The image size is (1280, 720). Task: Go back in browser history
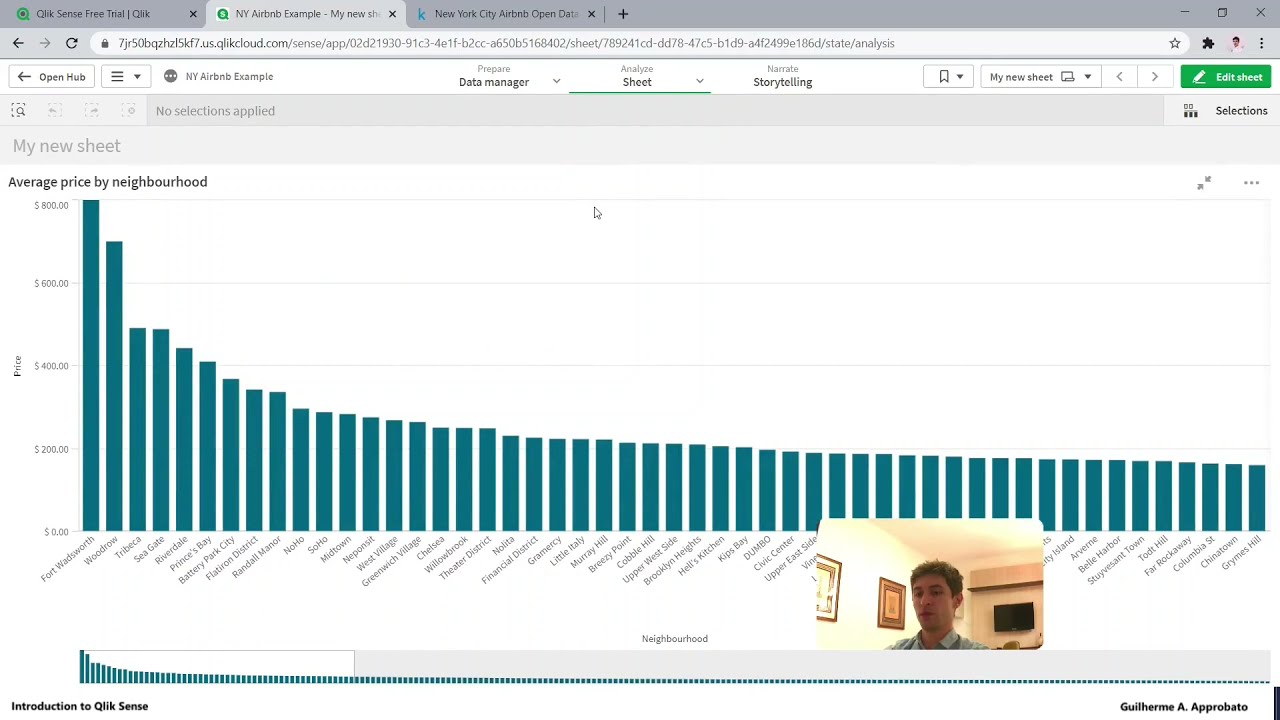coord(18,43)
